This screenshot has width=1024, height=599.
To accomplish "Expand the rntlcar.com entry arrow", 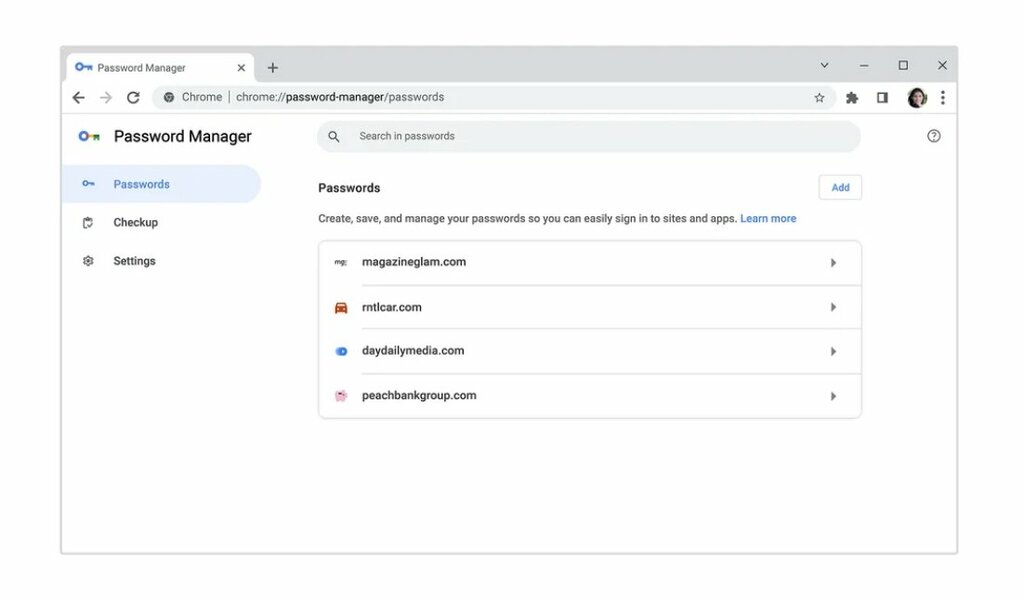I will (833, 307).
